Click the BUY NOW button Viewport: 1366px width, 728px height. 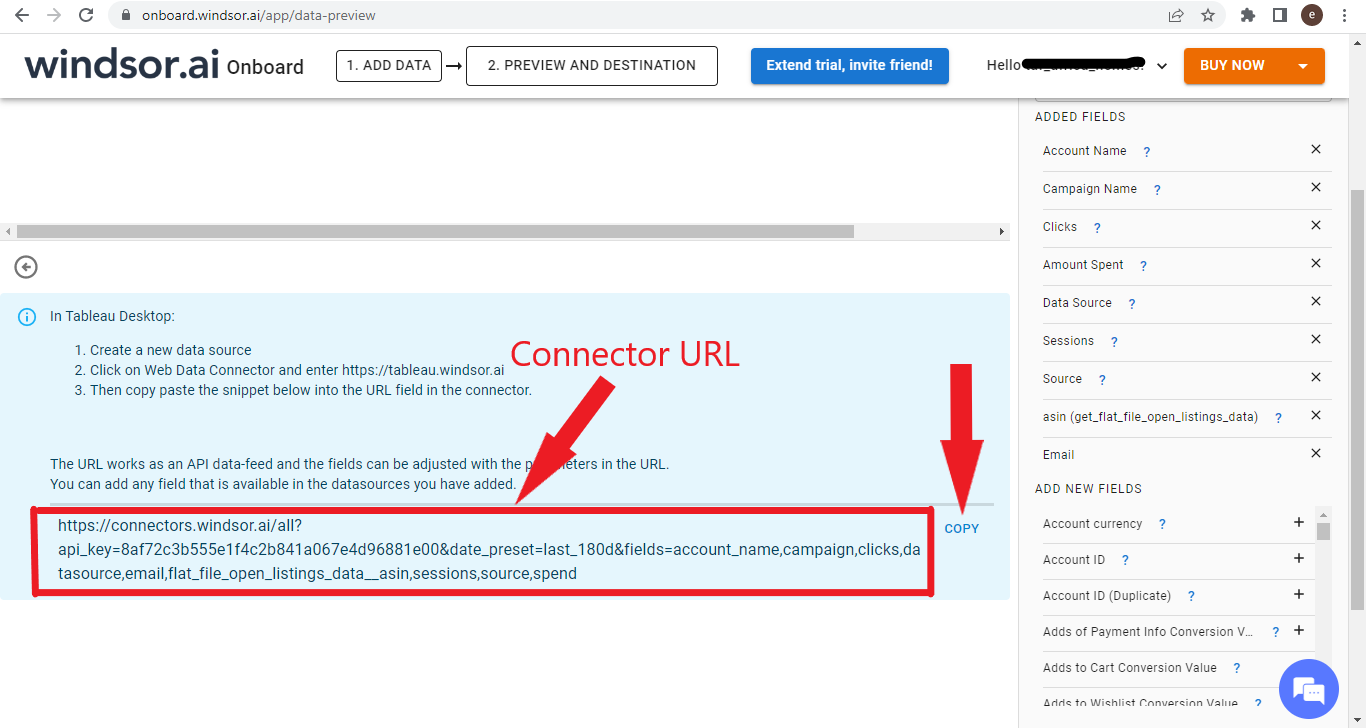[1232, 65]
